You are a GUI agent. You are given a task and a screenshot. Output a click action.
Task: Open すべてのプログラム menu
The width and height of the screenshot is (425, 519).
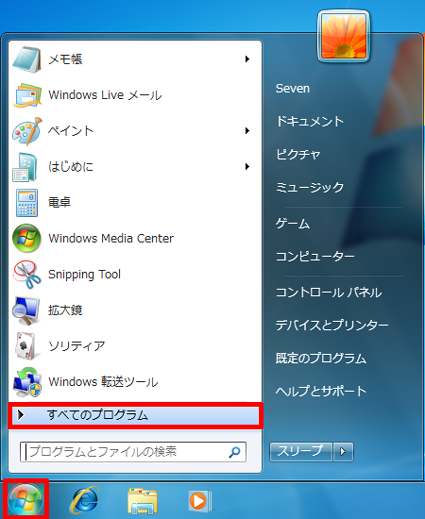pos(135,415)
